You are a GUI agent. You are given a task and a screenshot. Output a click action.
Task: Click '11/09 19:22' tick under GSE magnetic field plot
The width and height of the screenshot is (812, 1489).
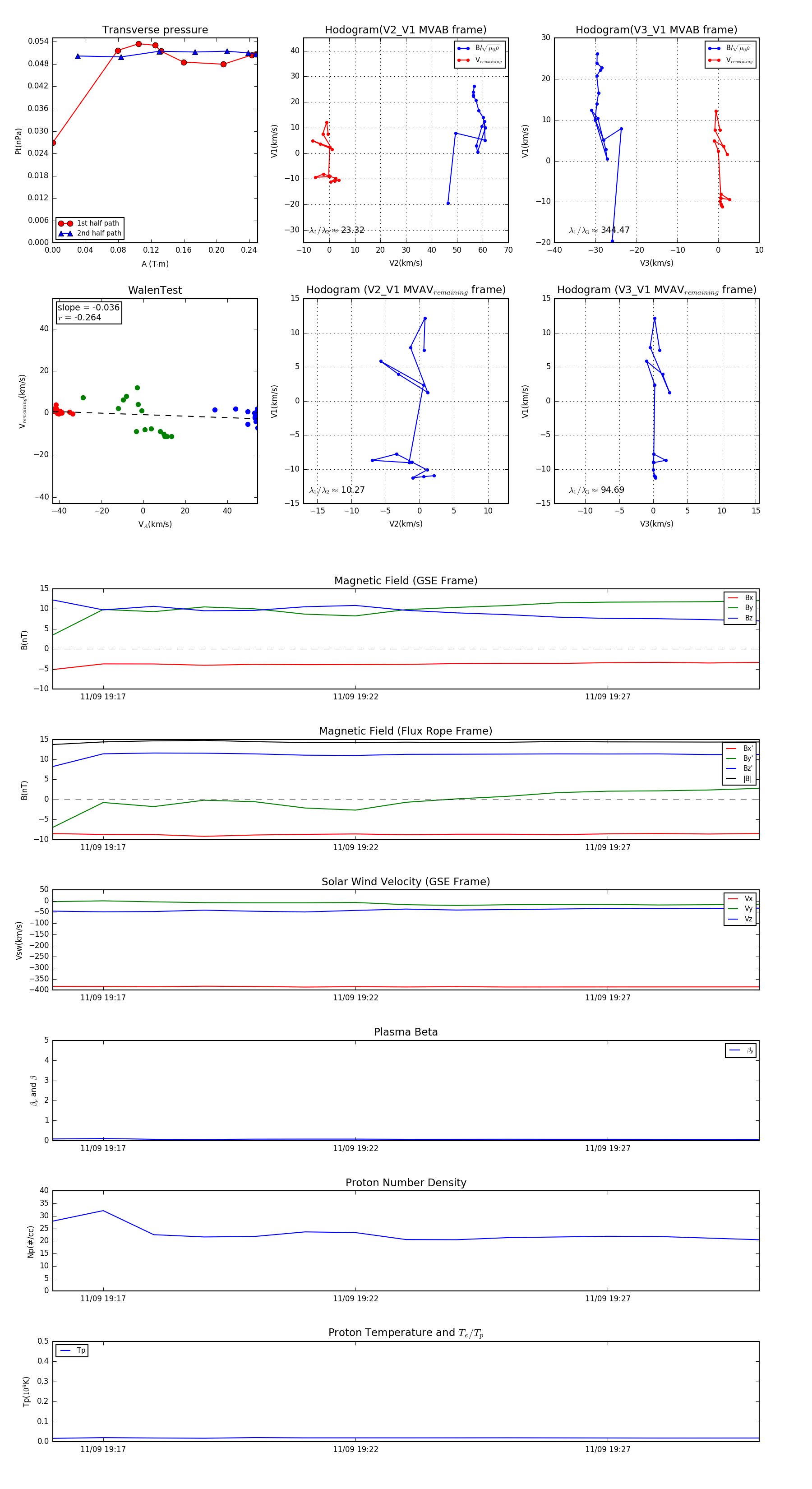click(355, 697)
